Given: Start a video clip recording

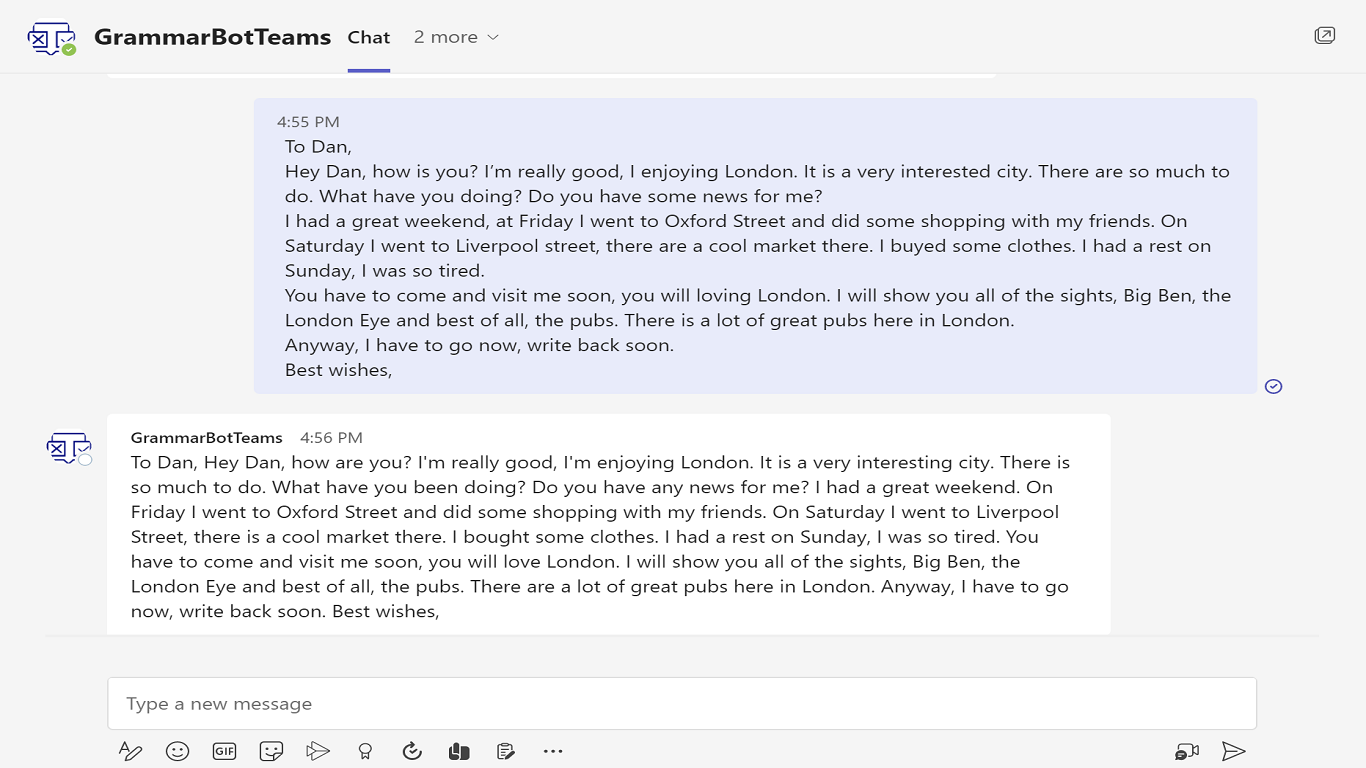Looking at the screenshot, I should coord(1187,751).
